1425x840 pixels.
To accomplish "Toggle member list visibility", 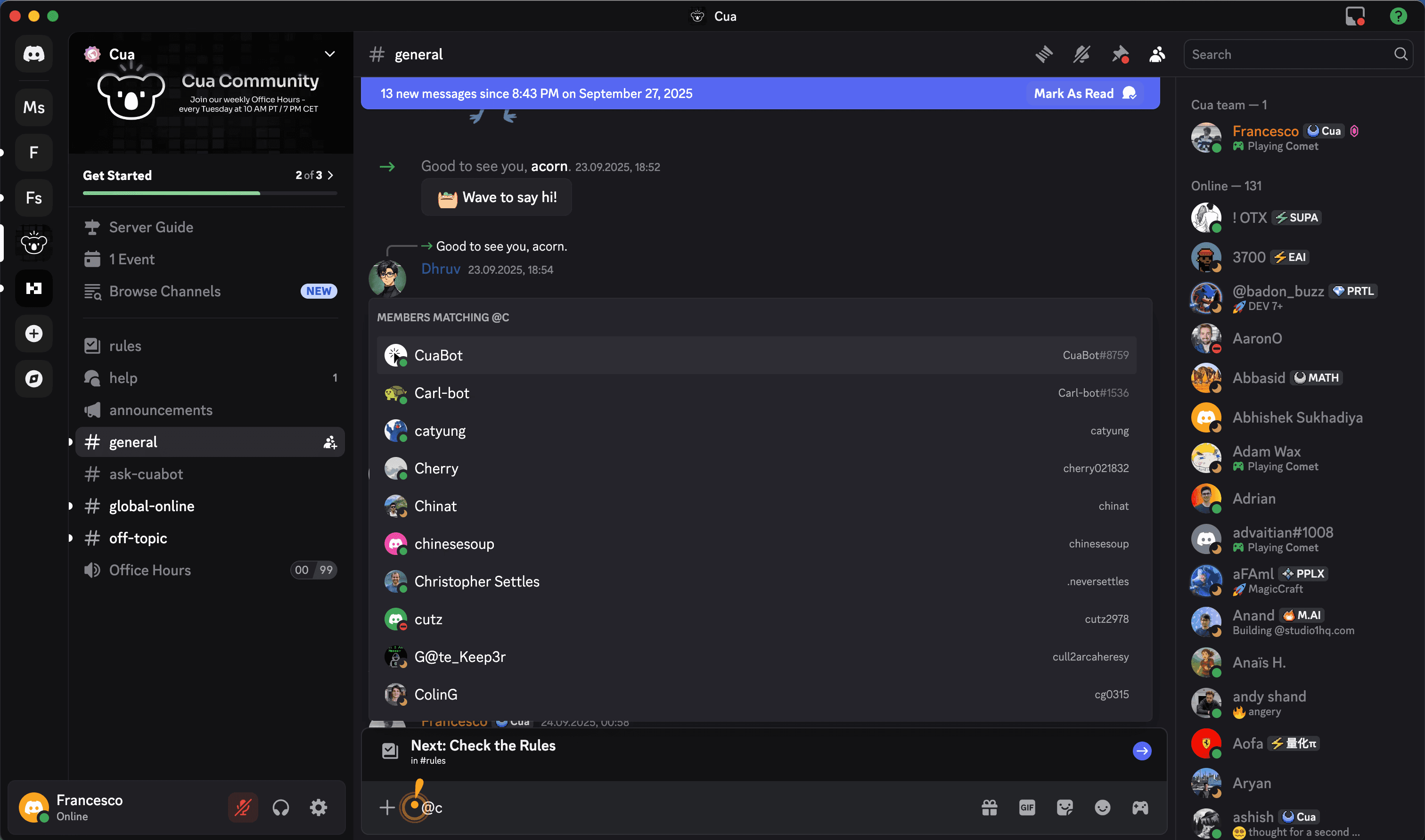I will [x=1157, y=54].
